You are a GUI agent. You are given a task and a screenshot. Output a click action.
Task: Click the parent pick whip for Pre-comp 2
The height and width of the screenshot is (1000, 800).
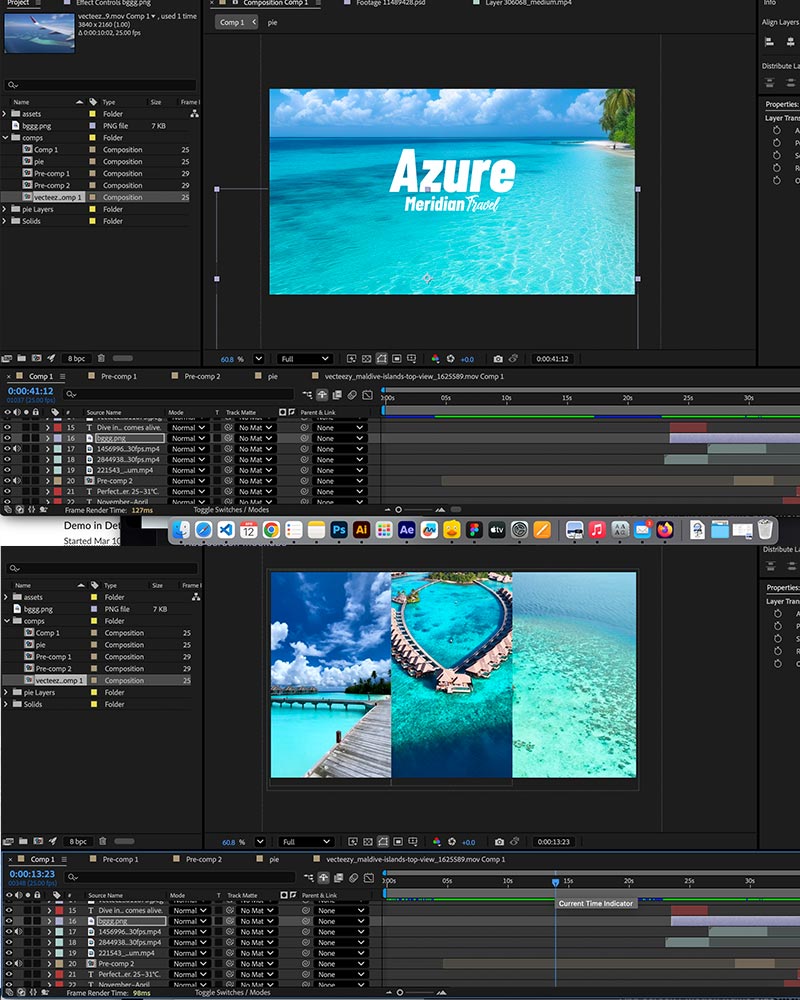pyautogui.click(x=303, y=480)
